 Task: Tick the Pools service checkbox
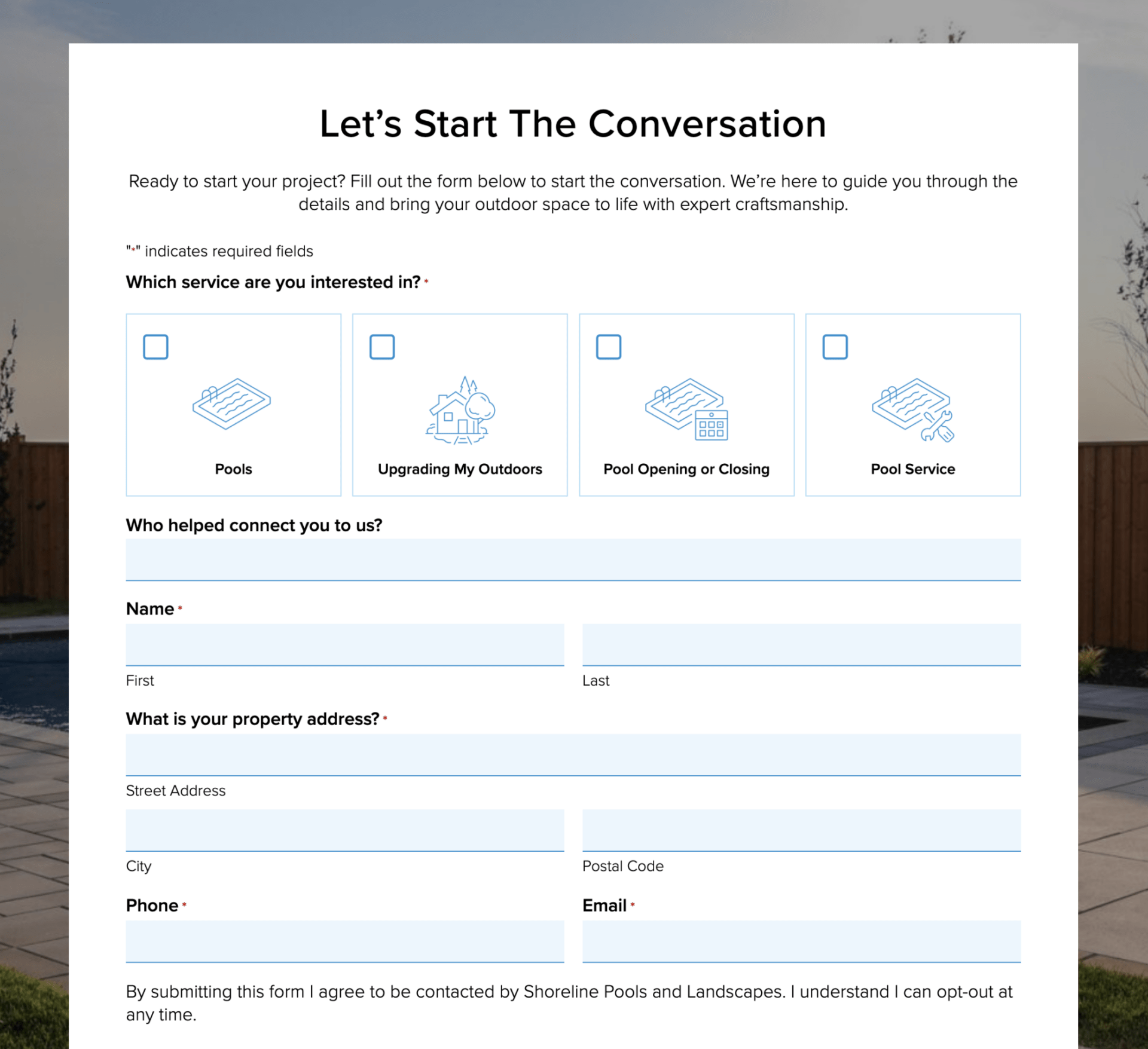156,347
